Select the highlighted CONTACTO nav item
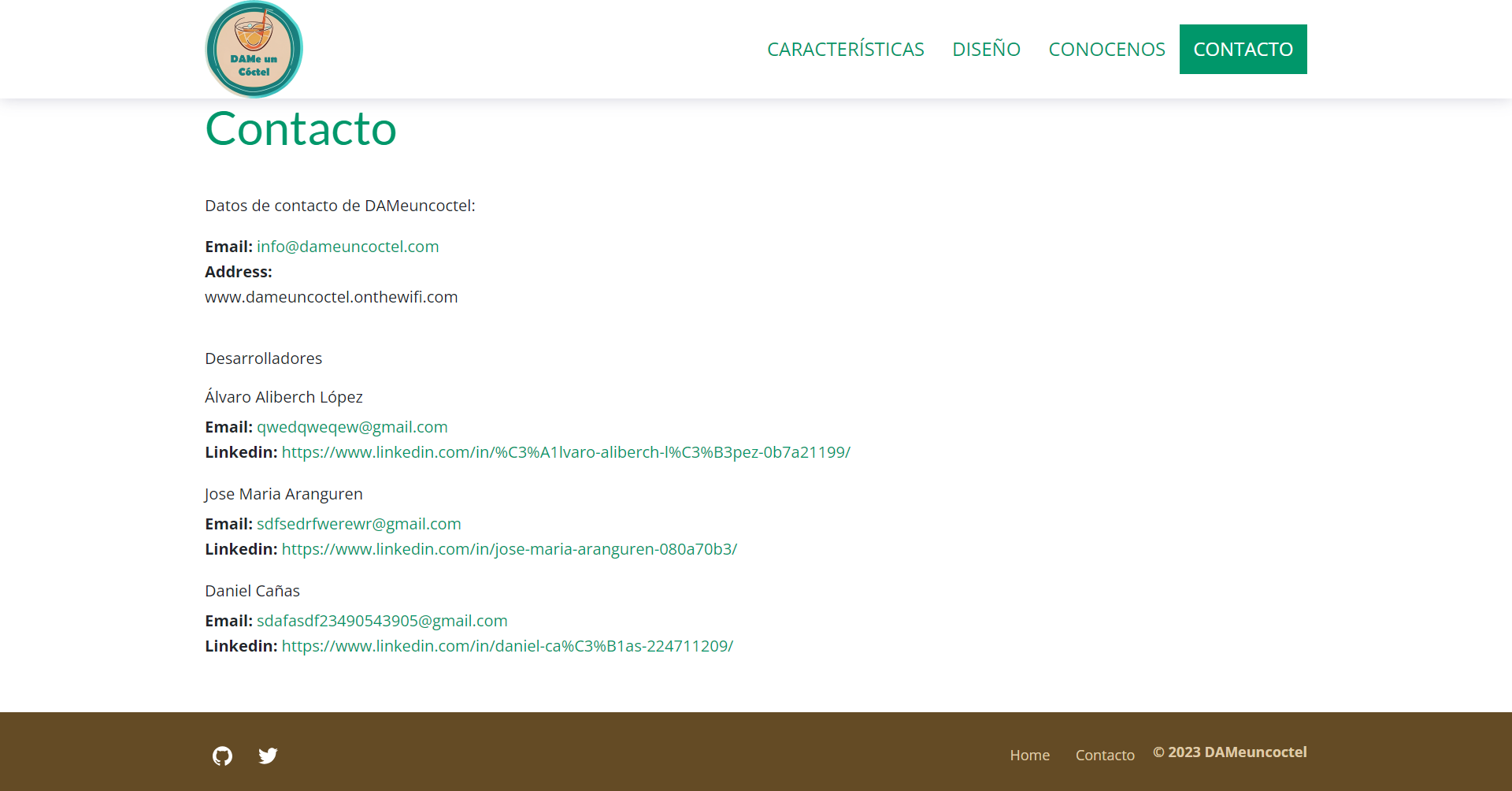The image size is (1512, 791). [1243, 49]
